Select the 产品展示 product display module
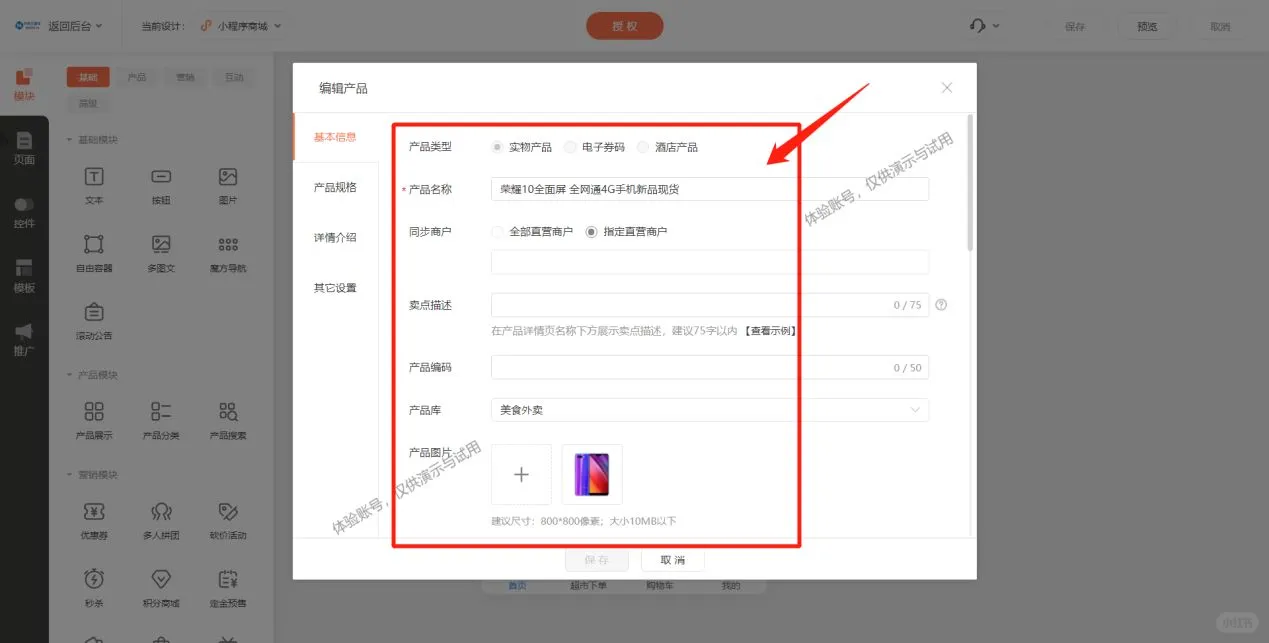Viewport: 1269px width, 643px height. point(93,420)
